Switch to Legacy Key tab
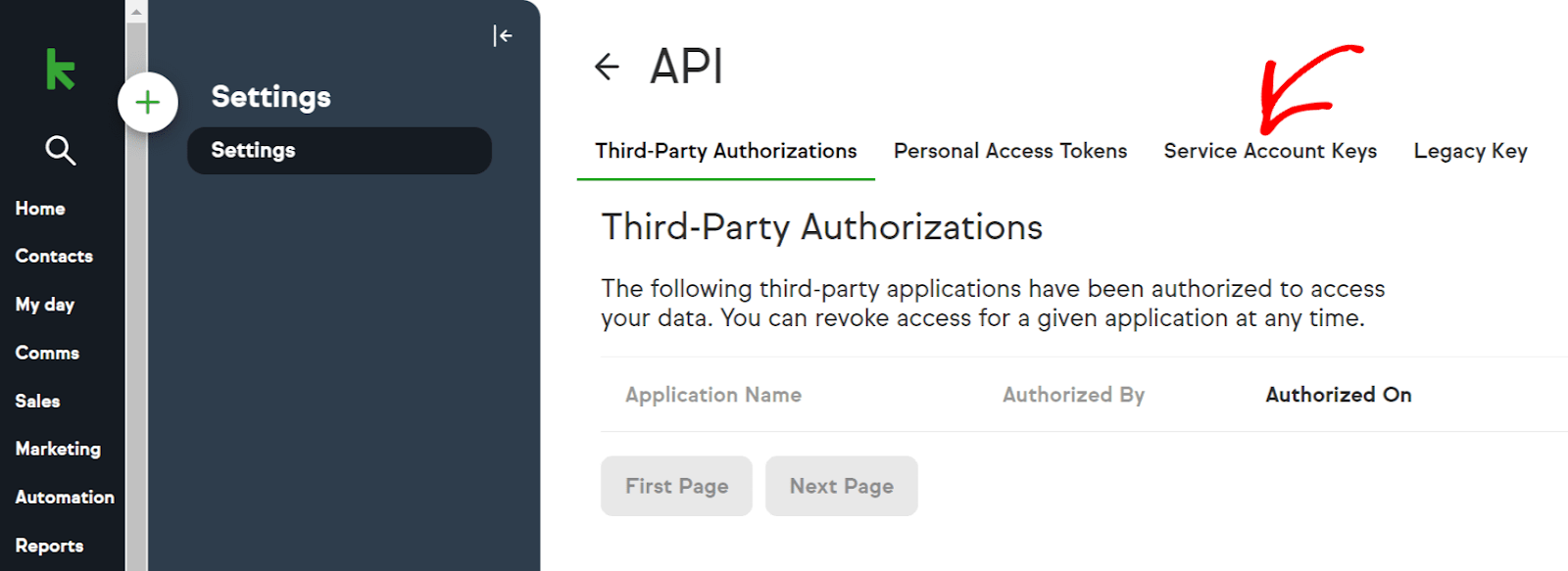The height and width of the screenshot is (571, 1568). 1470,151
